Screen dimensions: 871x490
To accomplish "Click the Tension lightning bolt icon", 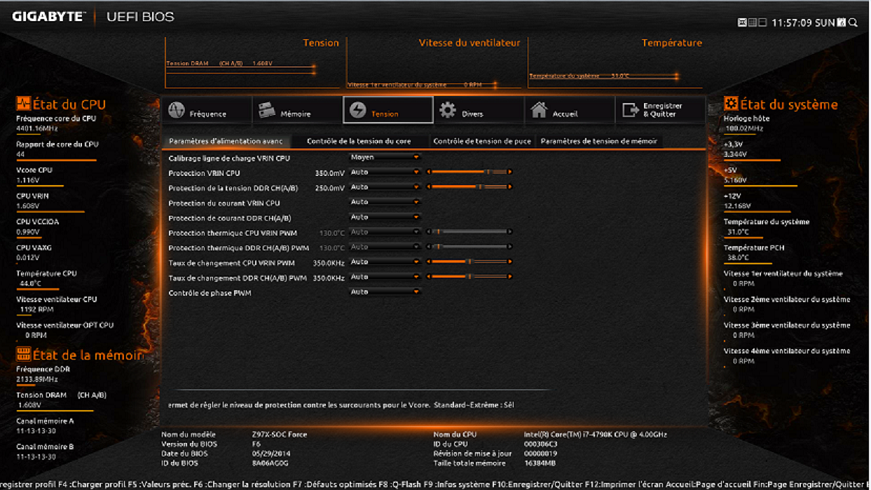I will pyautogui.click(x=358, y=110).
